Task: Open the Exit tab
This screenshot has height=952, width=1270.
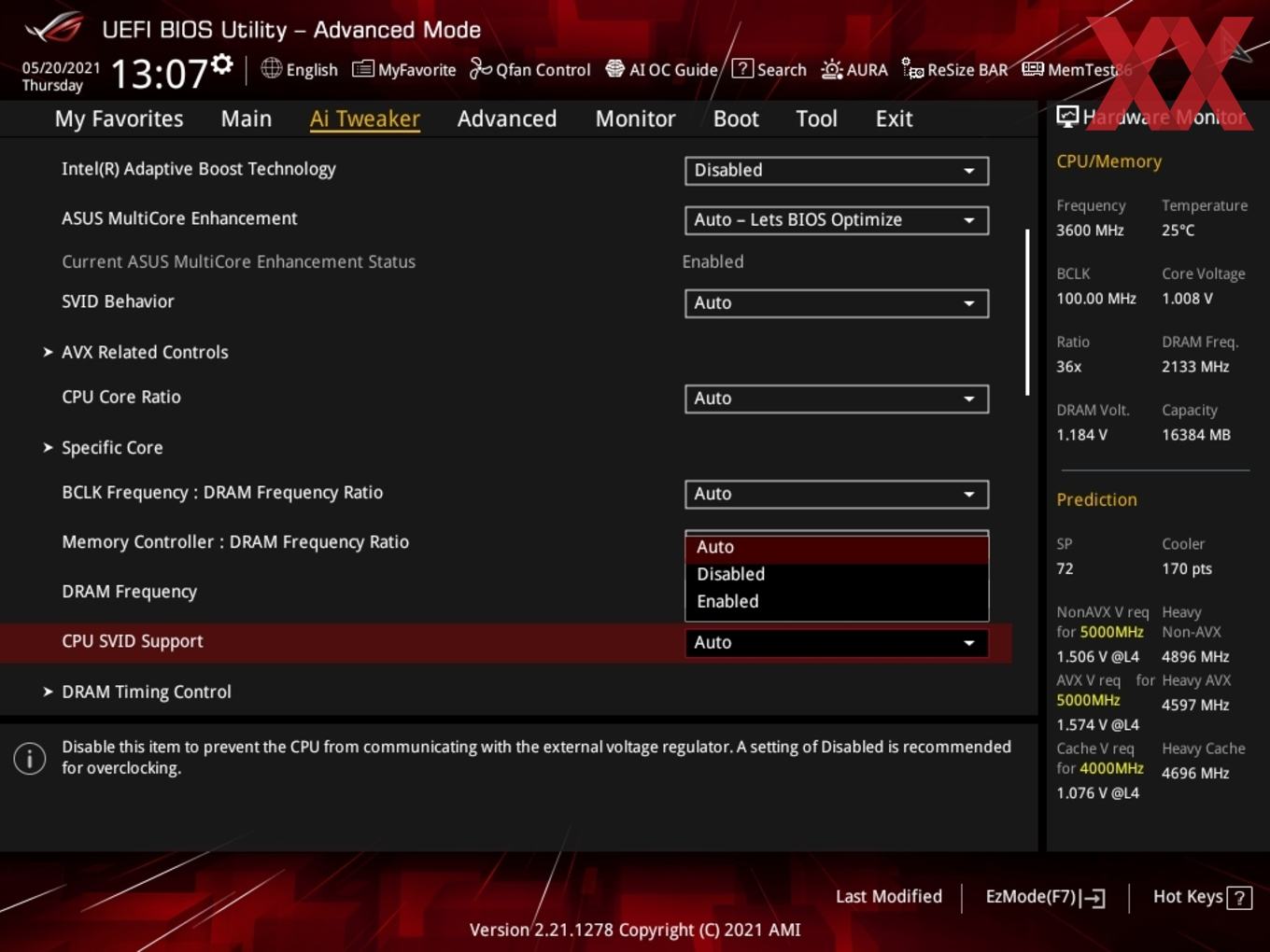Action: 894,119
